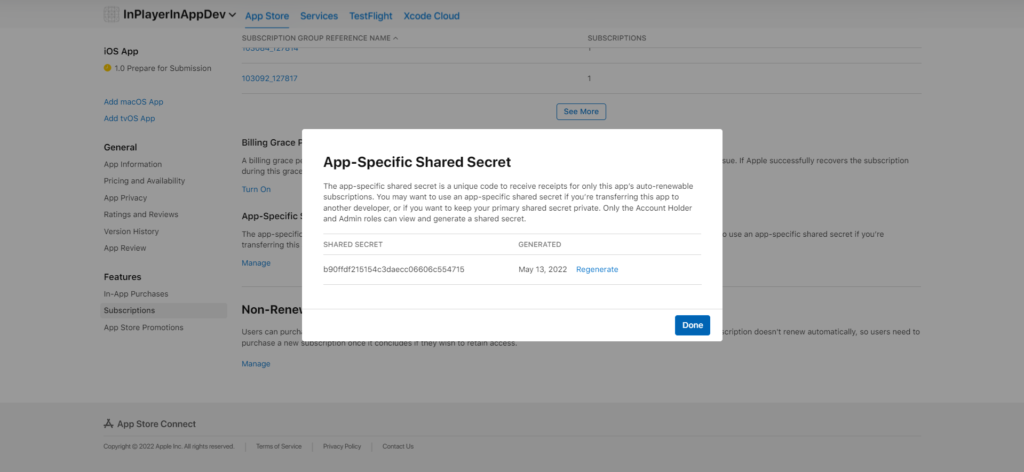The width and height of the screenshot is (1024, 472).
Task: Click the yellow status dot beside 1.0
Action: [107, 67]
